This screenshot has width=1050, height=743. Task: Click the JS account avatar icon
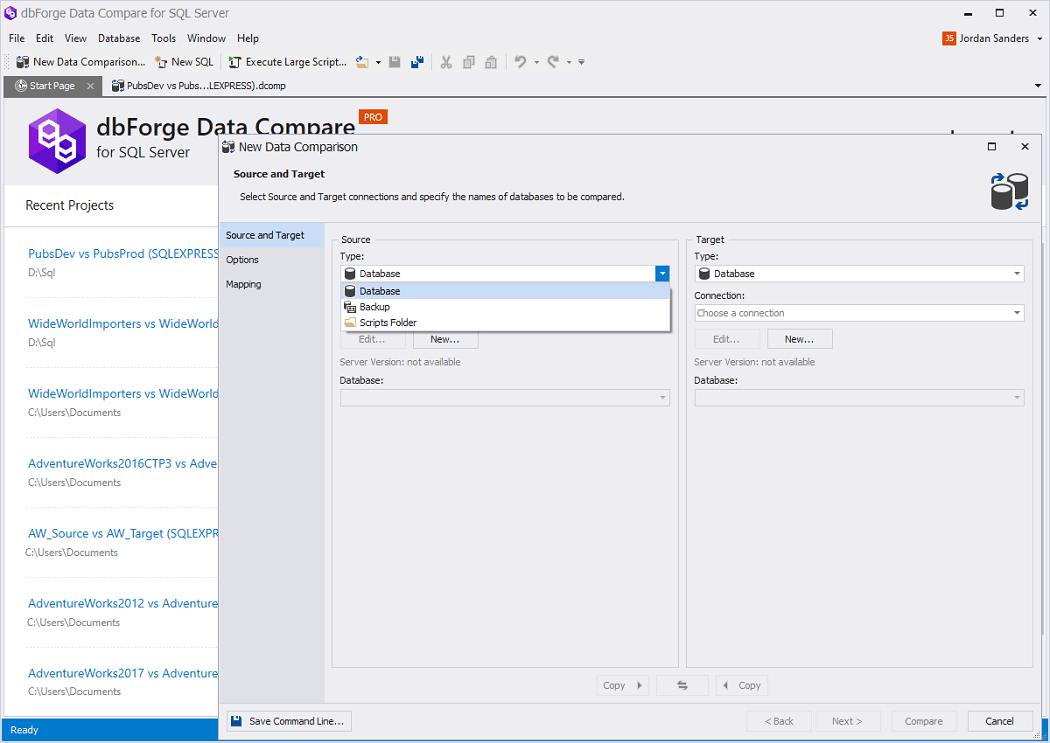(949, 38)
